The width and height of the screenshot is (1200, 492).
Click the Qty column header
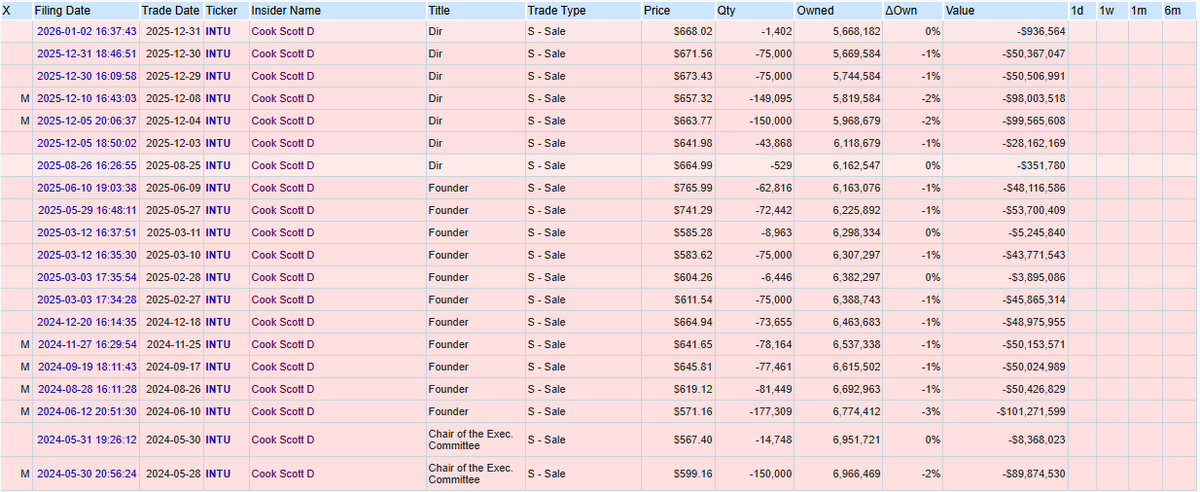coord(725,10)
